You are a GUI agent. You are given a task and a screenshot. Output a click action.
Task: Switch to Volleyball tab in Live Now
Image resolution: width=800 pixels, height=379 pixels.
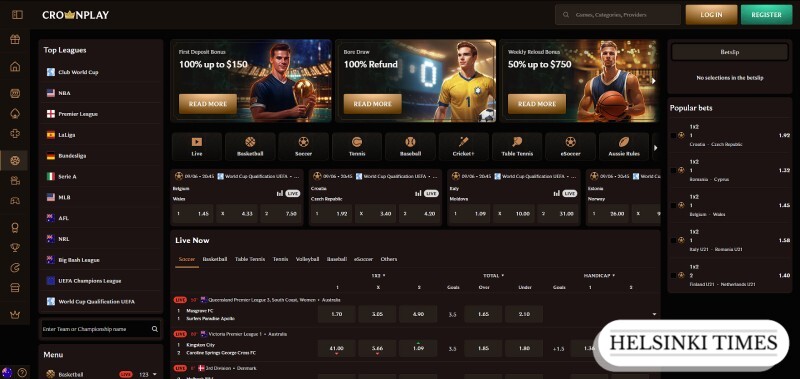[x=308, y=259]
